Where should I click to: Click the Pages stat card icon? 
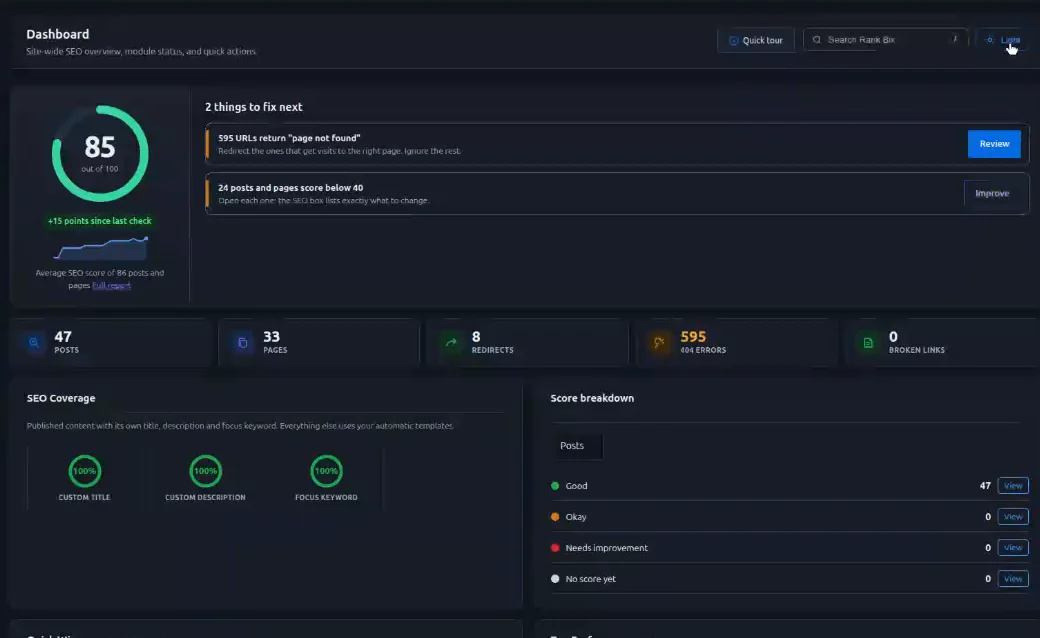coord(243,343)
